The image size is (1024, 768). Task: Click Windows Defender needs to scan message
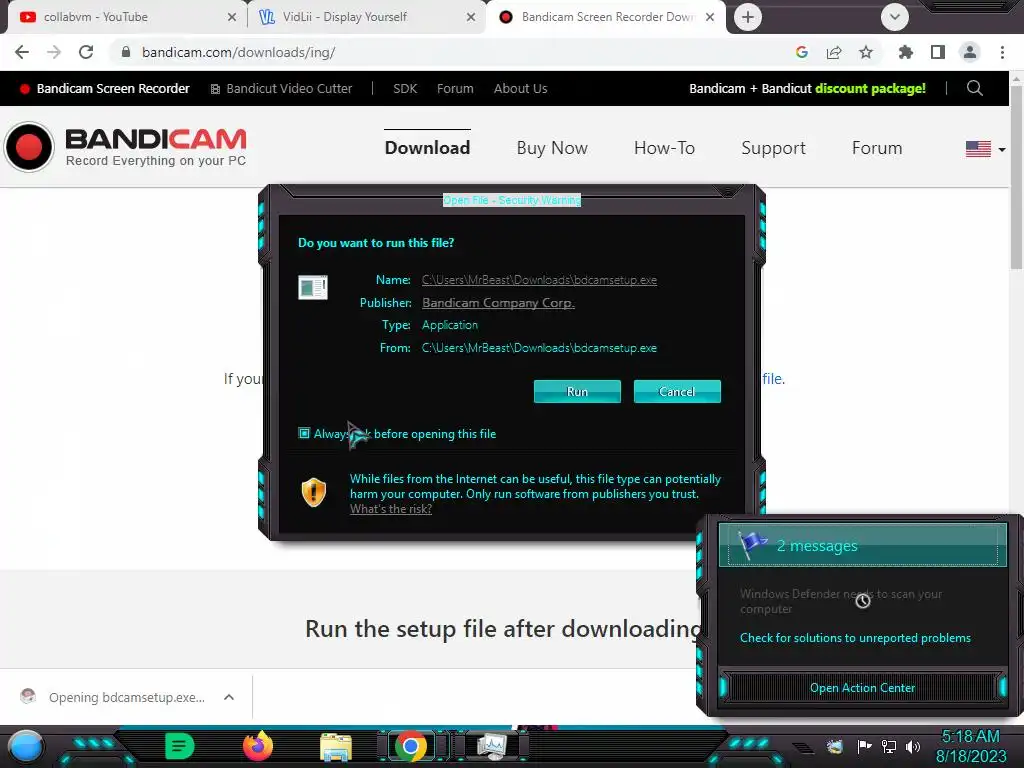pyautogui.click(x=841, y=601)
